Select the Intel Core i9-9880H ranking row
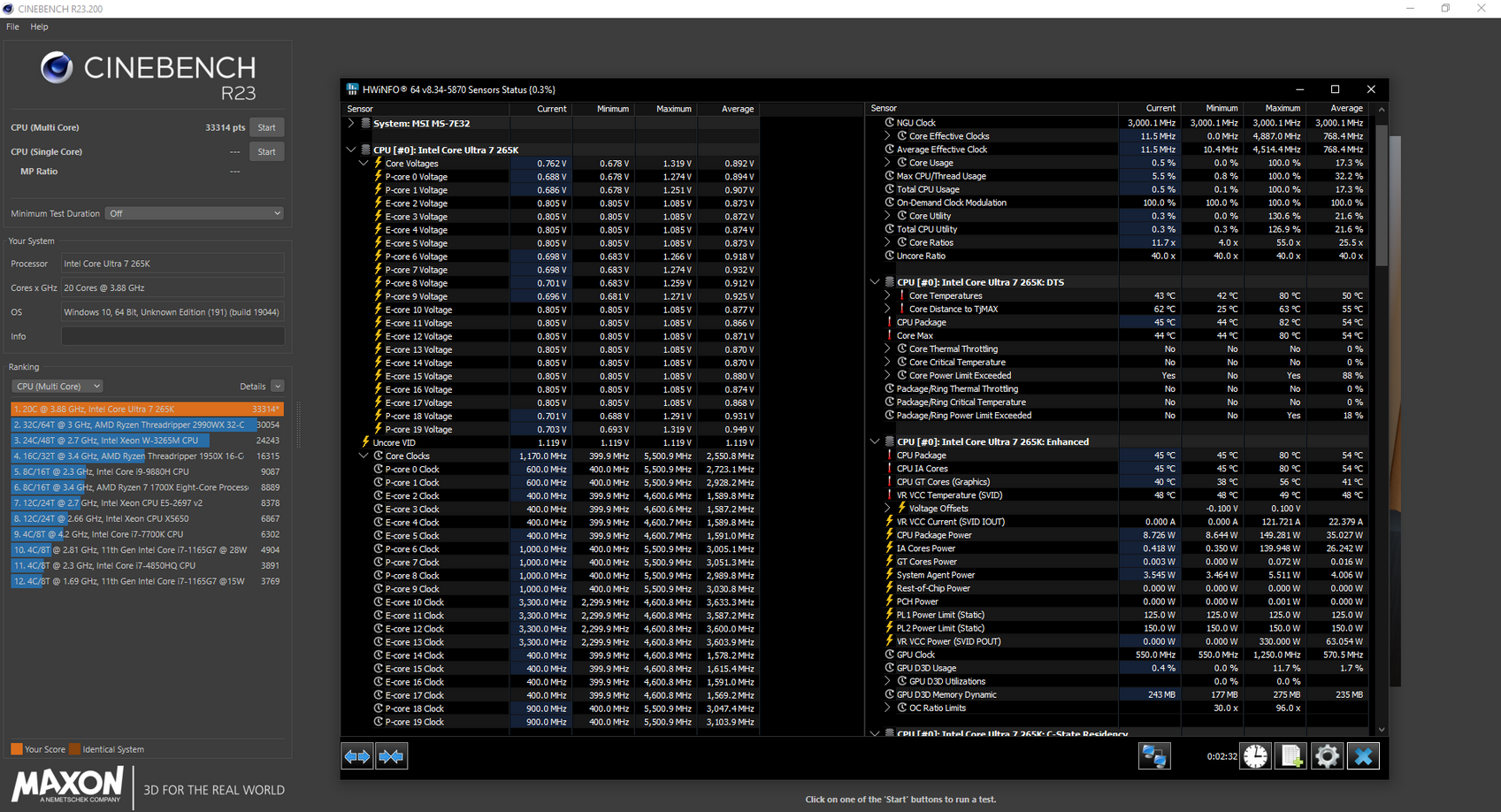Viewport: 1501px width, 812px height. pos(147,471)
